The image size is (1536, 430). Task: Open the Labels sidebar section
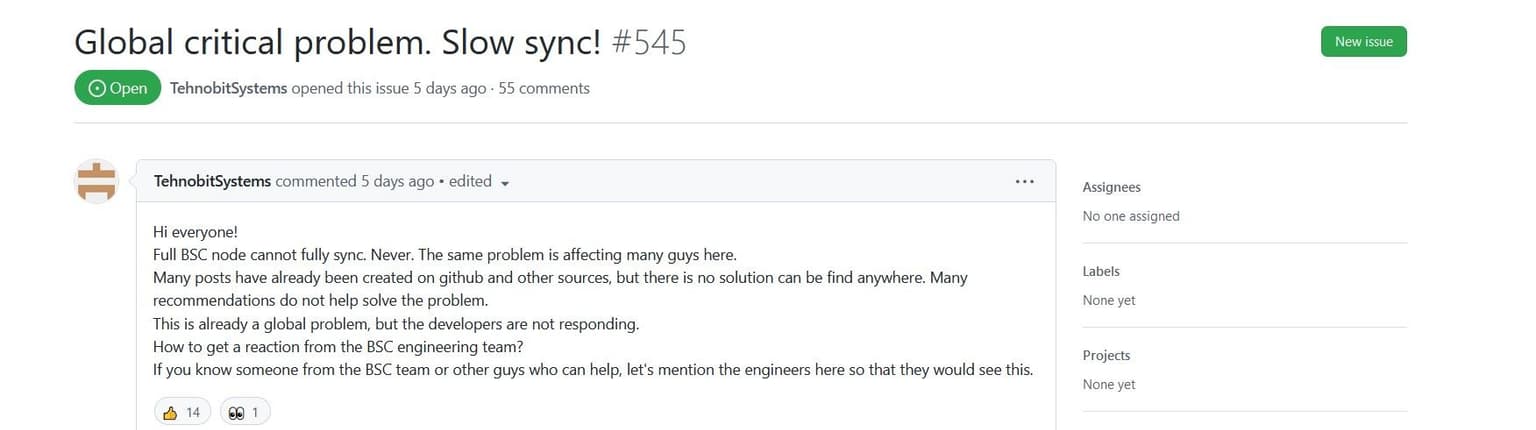click(1101, 271)
